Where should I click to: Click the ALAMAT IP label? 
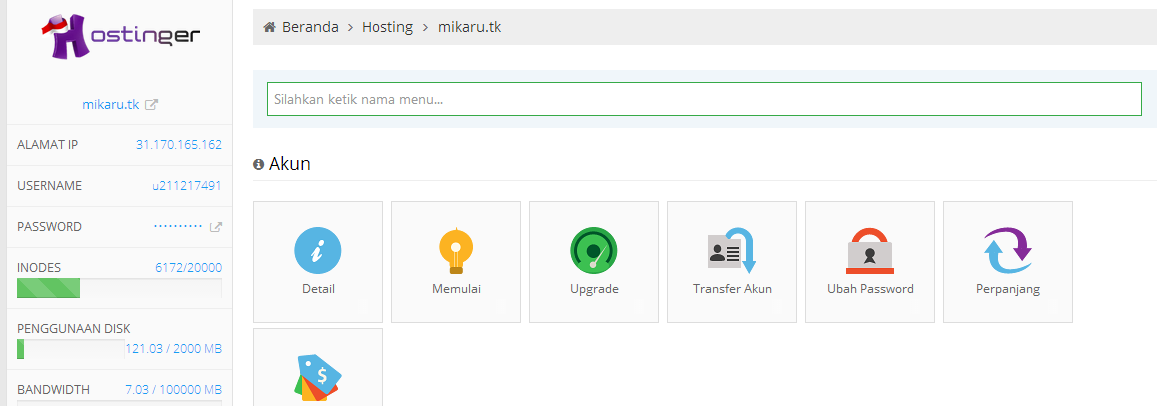(x=48, y=144)
